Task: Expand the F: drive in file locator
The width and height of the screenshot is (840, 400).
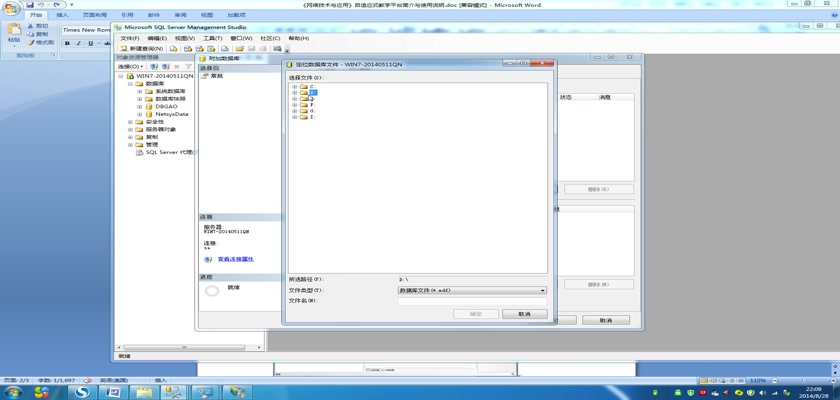Action: [295, 105]
